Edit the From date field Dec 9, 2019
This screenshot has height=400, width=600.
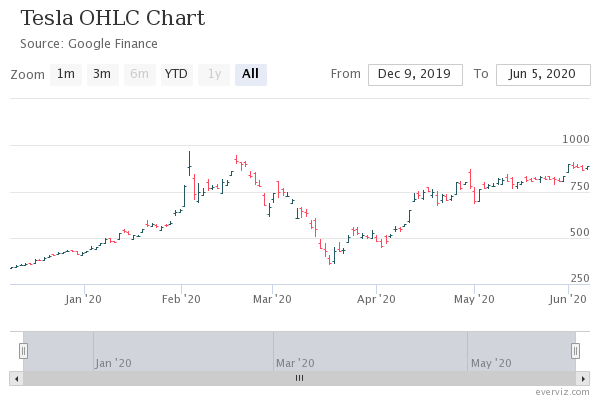[415, 75]
